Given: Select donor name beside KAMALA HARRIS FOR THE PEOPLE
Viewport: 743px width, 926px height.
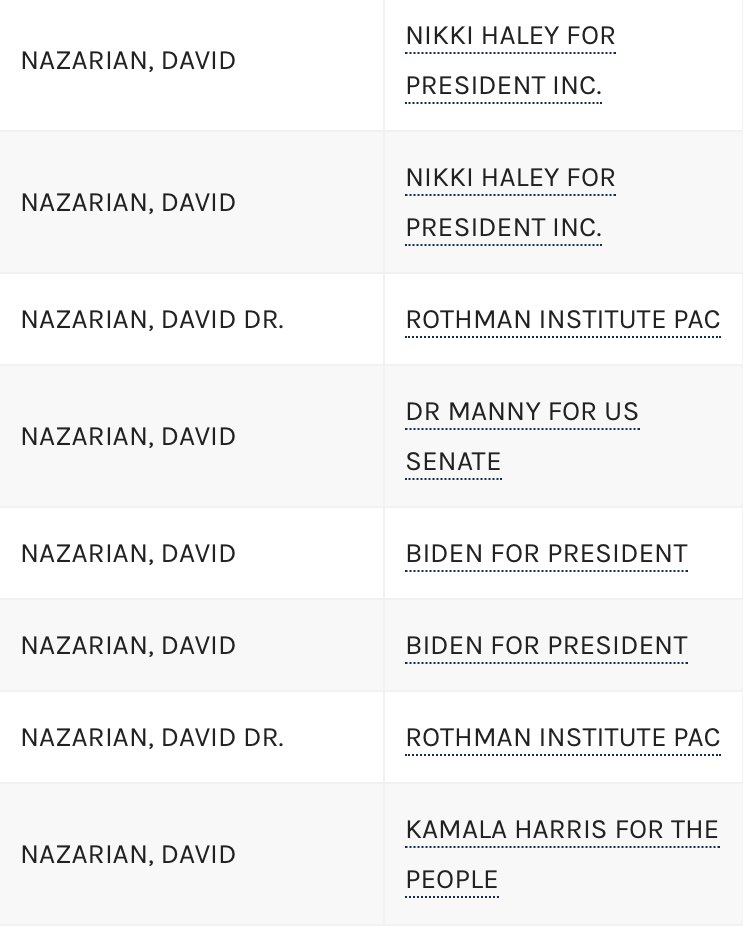Looking at the screenshot, I should (x=128, y=855).
